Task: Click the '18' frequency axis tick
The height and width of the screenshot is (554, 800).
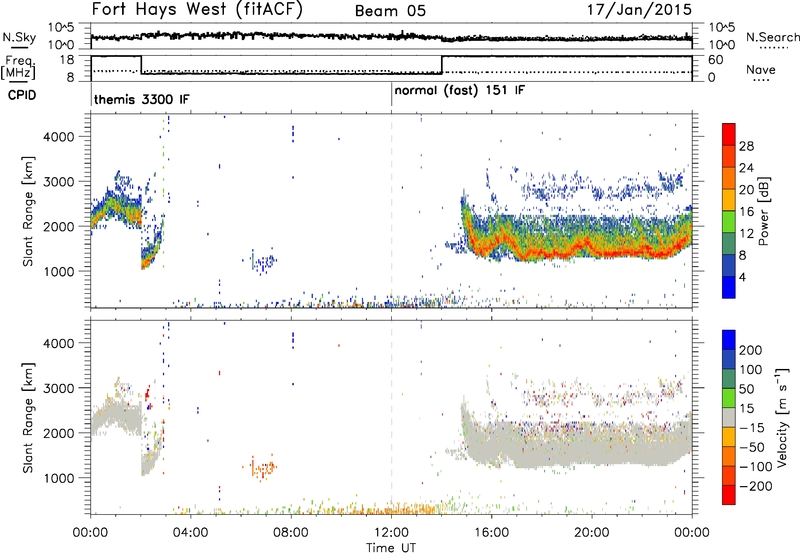Action: (x=67, y=59)
